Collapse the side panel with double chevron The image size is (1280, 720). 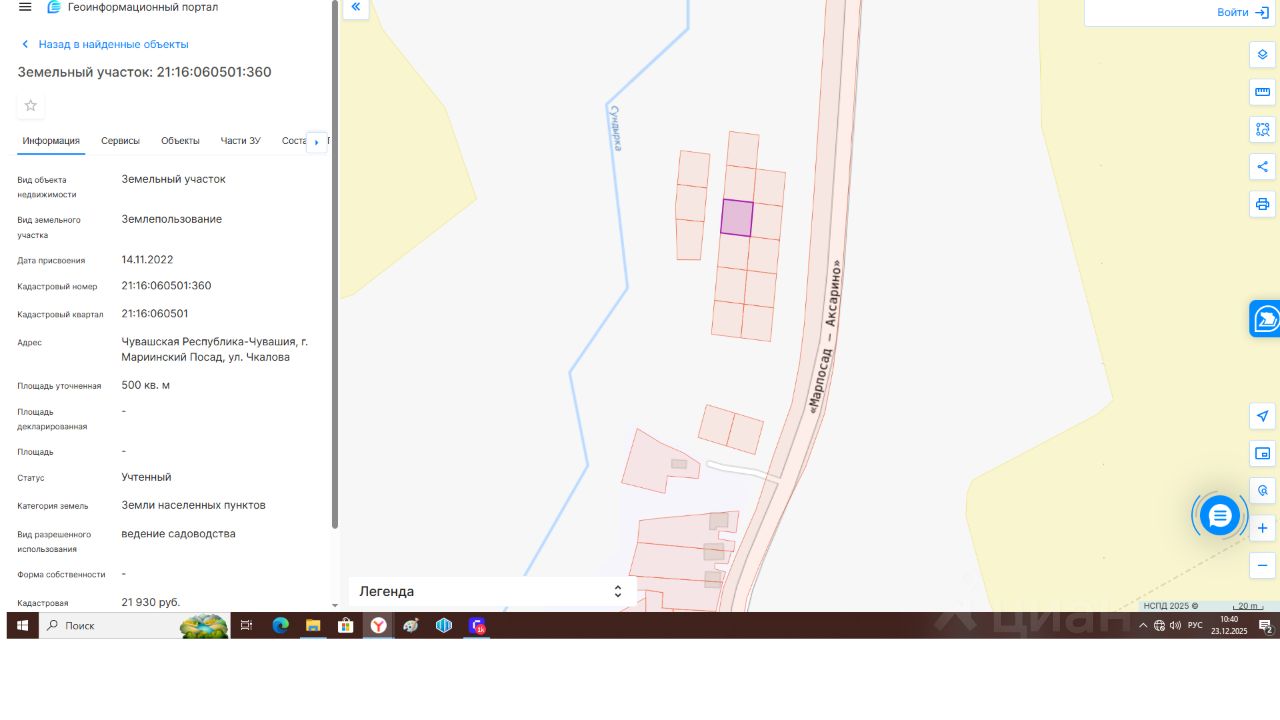pyautogui.click(x=355, y=8)
